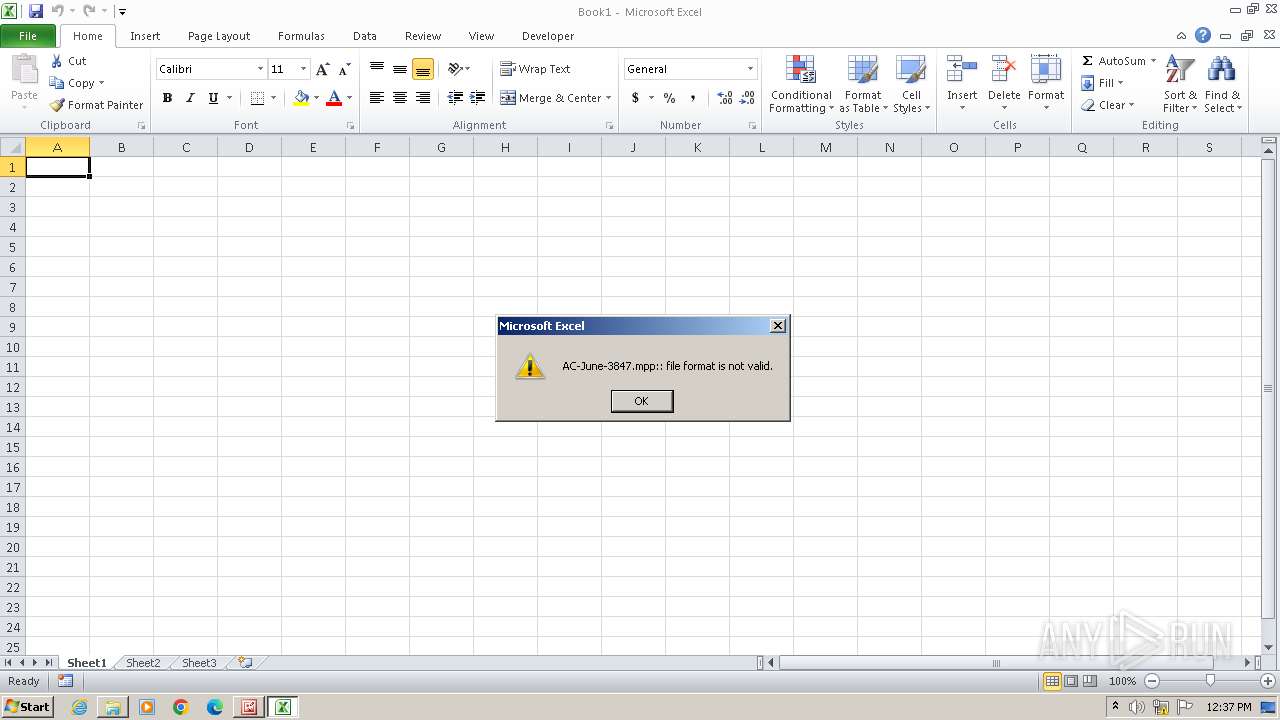Click the Cut scissors icon
The image size is (1280, 720).
pyautogui.click(x=57, y=61)
